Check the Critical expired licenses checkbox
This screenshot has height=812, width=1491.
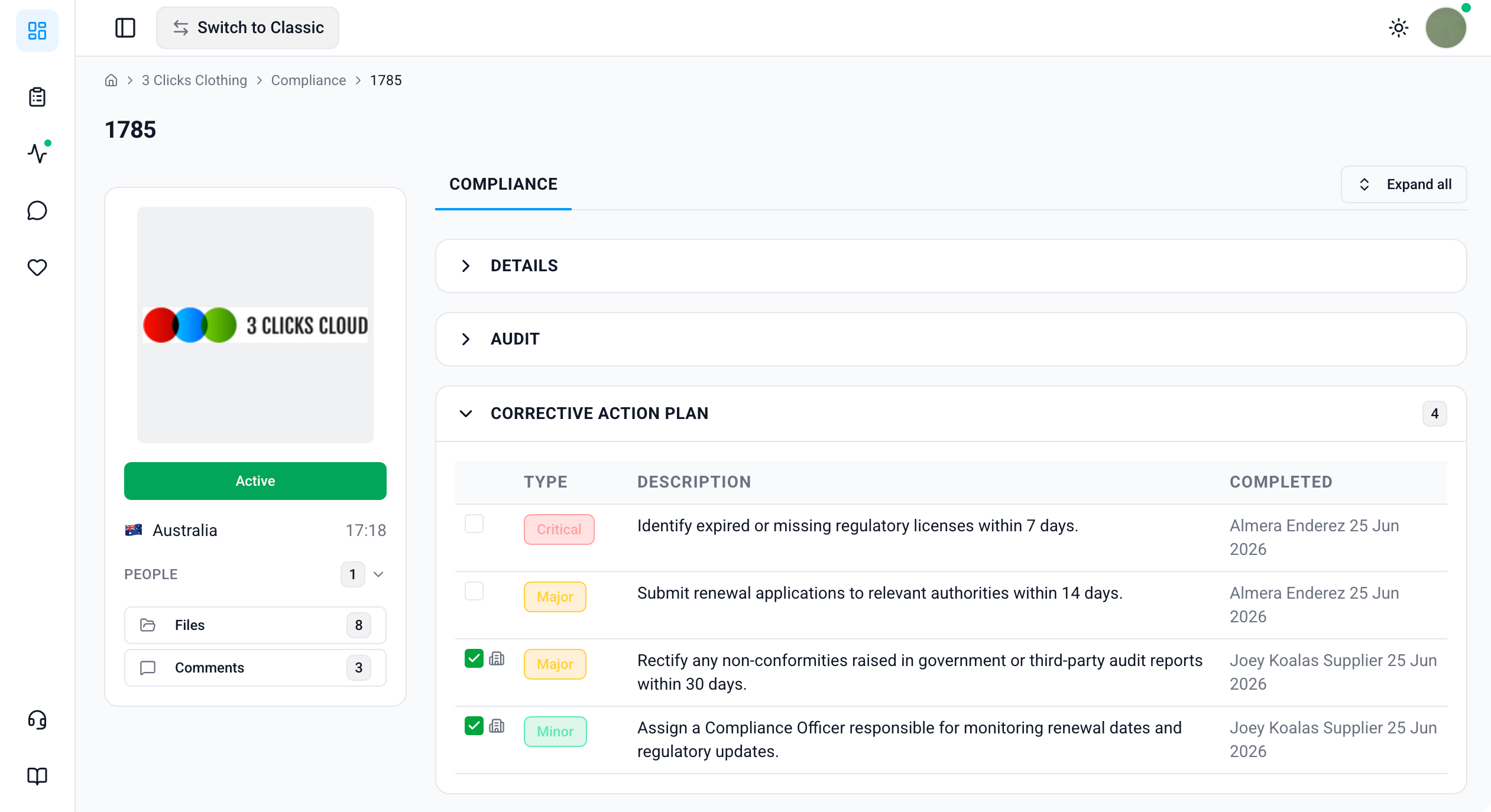[474, 524]
